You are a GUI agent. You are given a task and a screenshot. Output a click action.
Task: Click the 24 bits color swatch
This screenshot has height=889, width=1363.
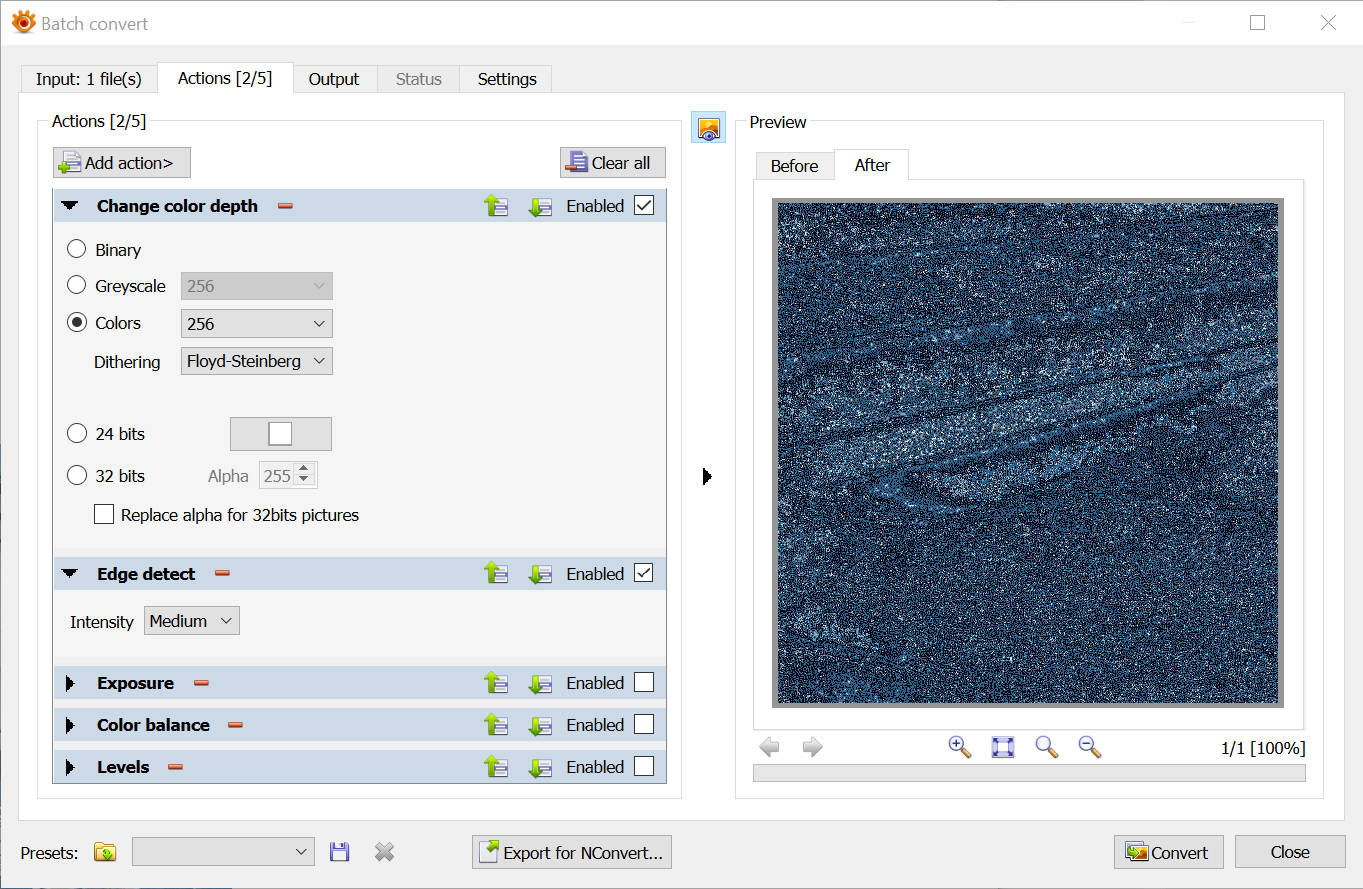click(x=280, y=434)
